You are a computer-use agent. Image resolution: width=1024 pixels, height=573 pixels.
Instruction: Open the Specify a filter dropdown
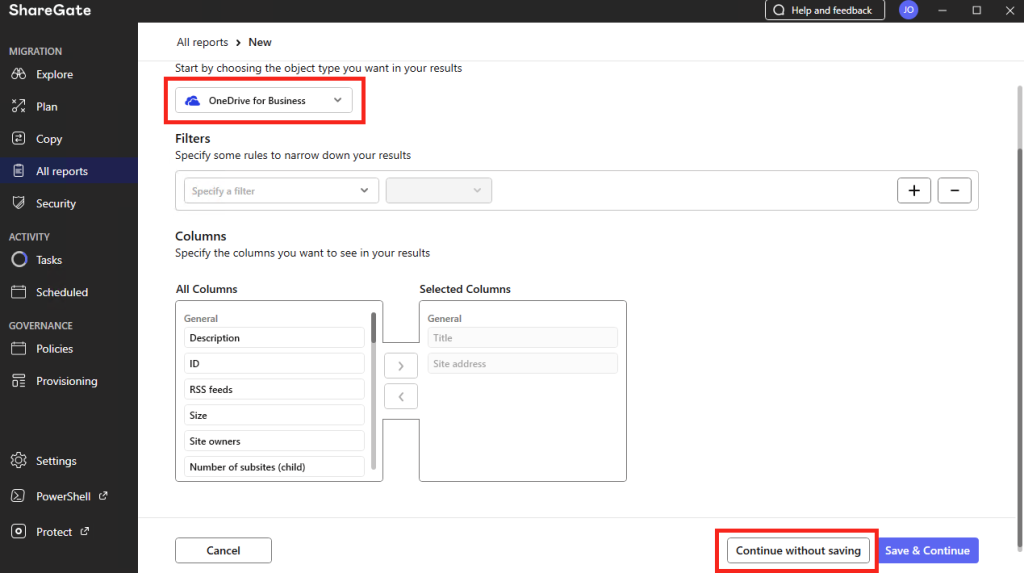pyautogui.click(x=281, y=191)
